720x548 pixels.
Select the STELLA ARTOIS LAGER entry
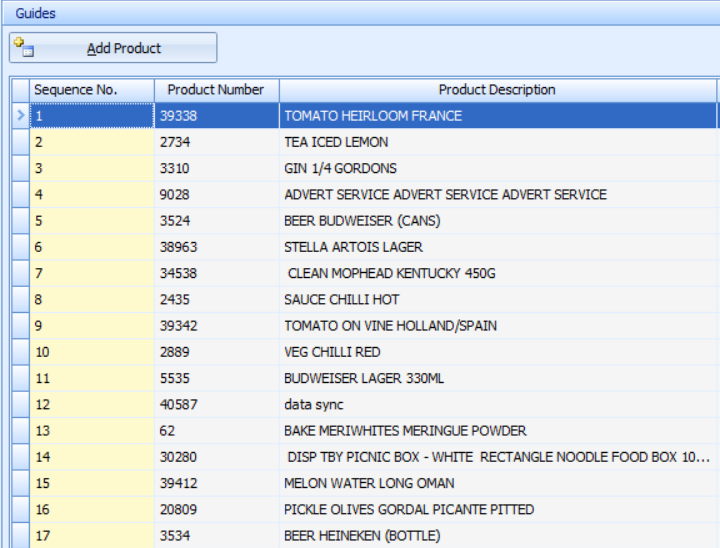pyautogui.click(x=353, y=247)
